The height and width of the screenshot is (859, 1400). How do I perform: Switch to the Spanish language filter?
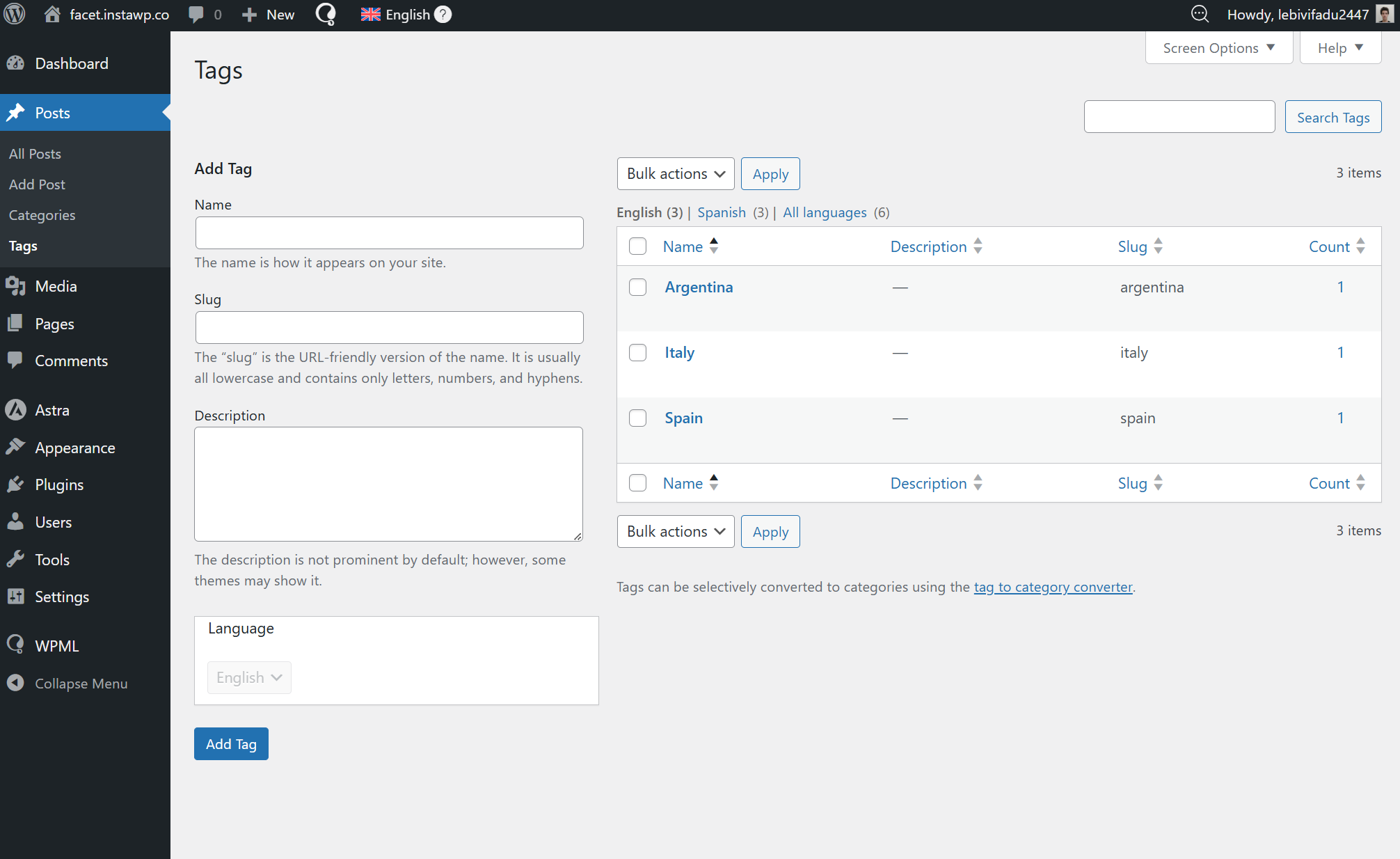pos(721,212)
